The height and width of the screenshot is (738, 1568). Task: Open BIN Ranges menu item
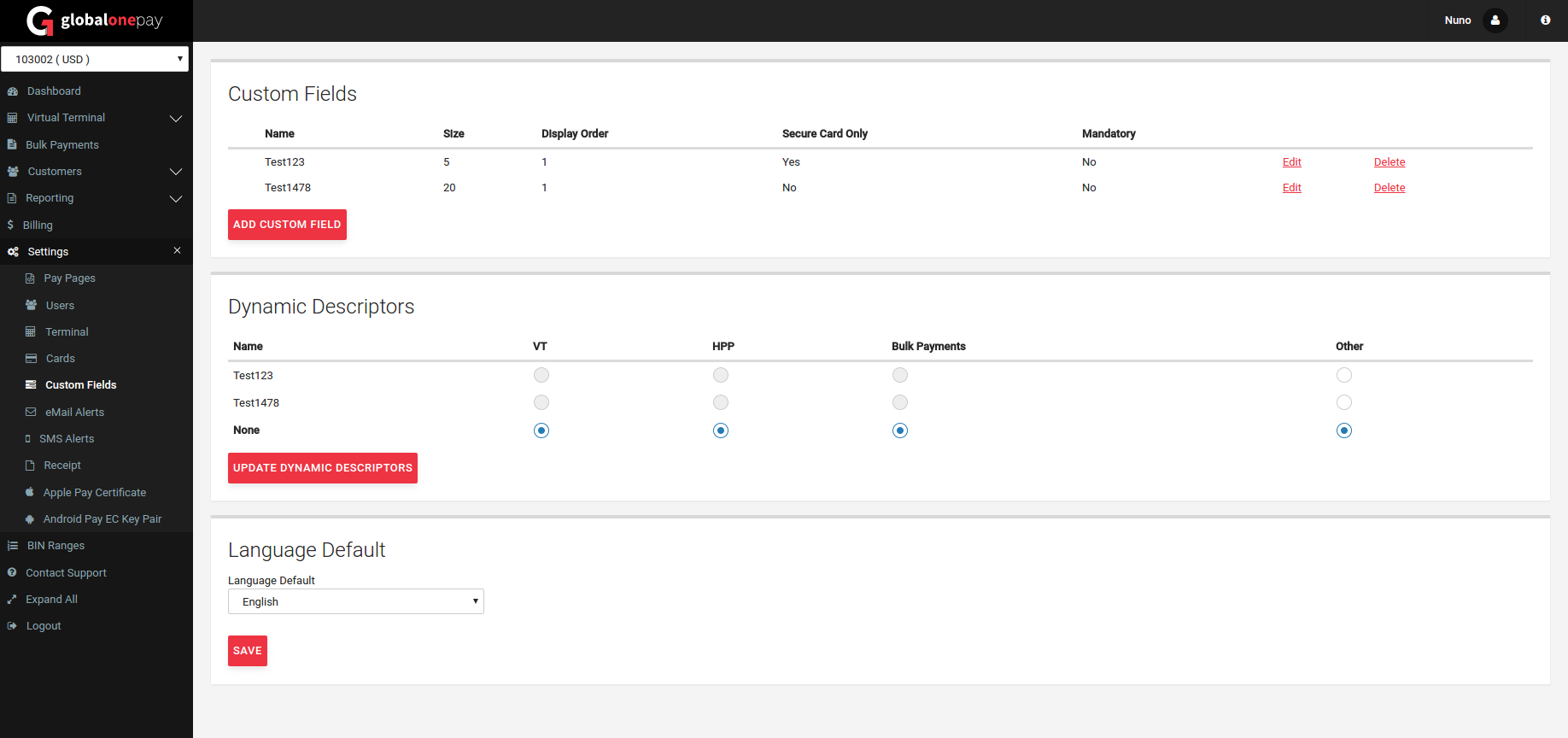click(x=56, y=546)
